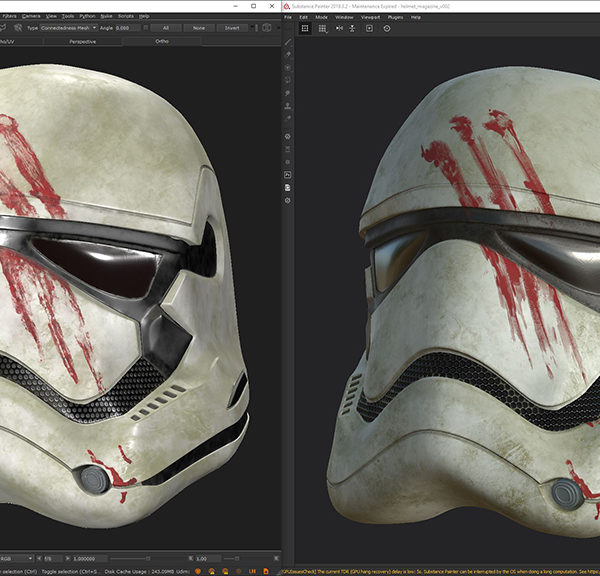
Task: Open Mode menu in Substance Painter
Action: coord(321,17)
